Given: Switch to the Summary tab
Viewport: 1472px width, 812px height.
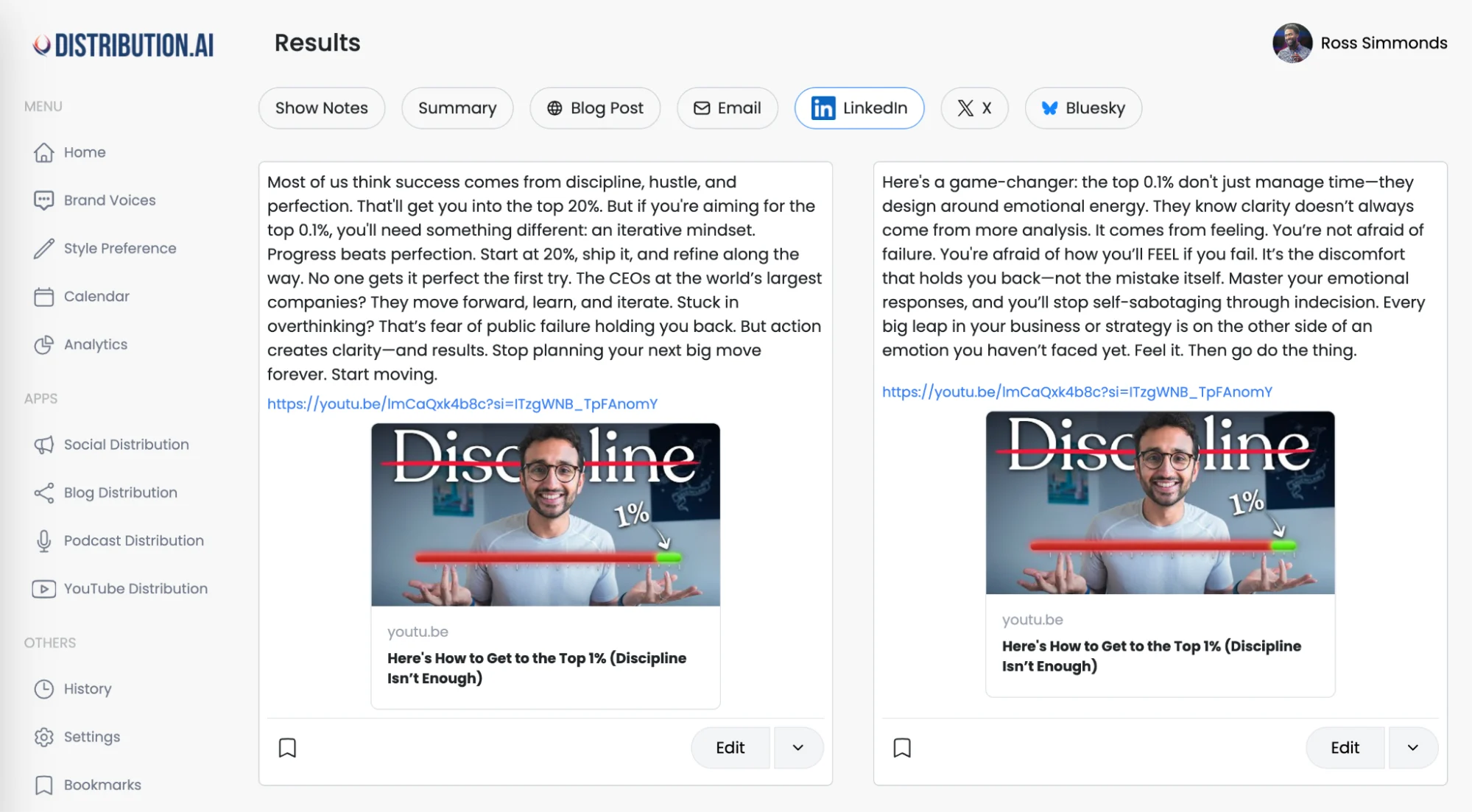Looking at the screenshot, I should click(457, 108).
